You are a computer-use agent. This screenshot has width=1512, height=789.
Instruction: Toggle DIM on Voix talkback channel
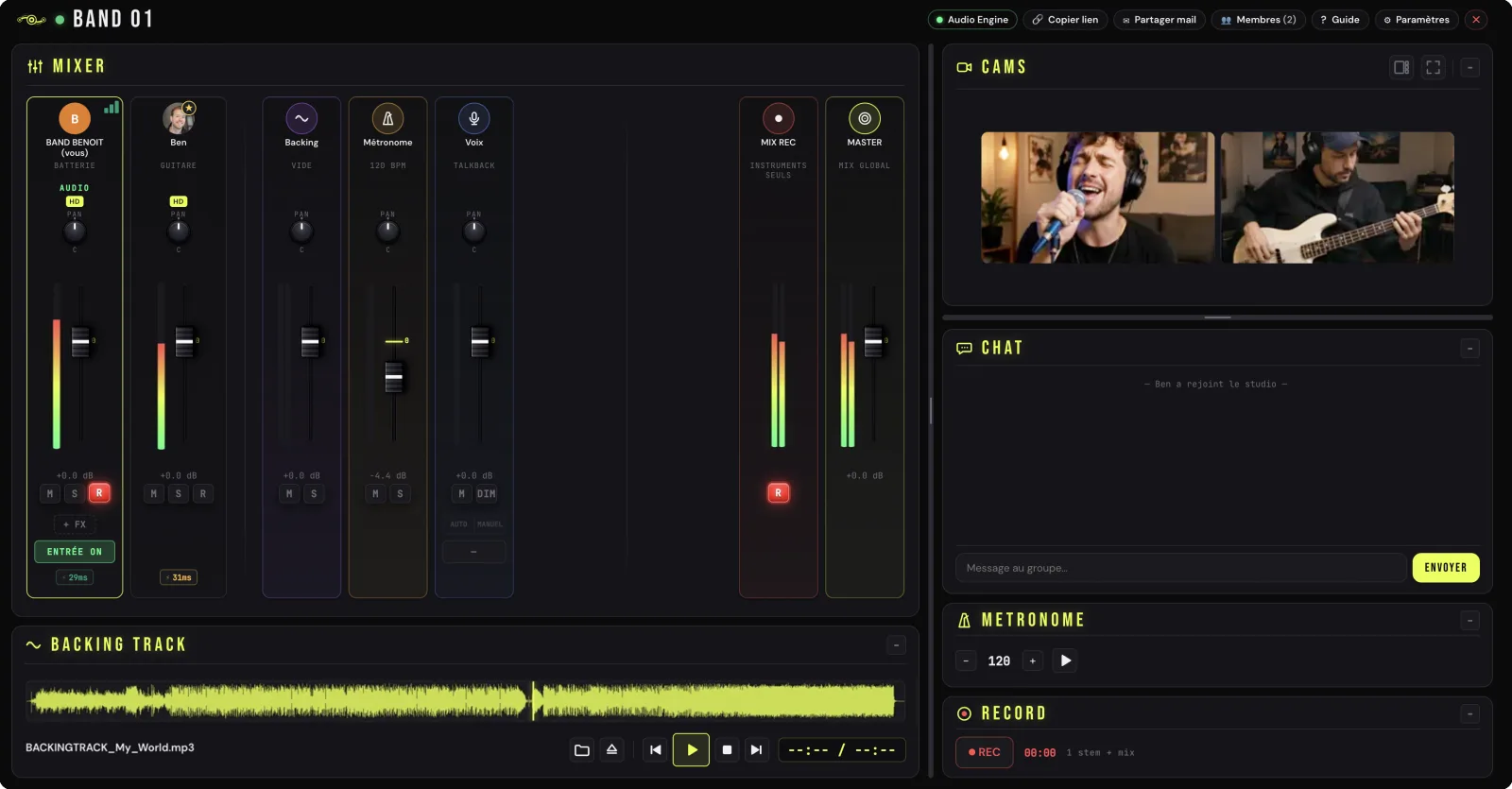coord(487,493)
